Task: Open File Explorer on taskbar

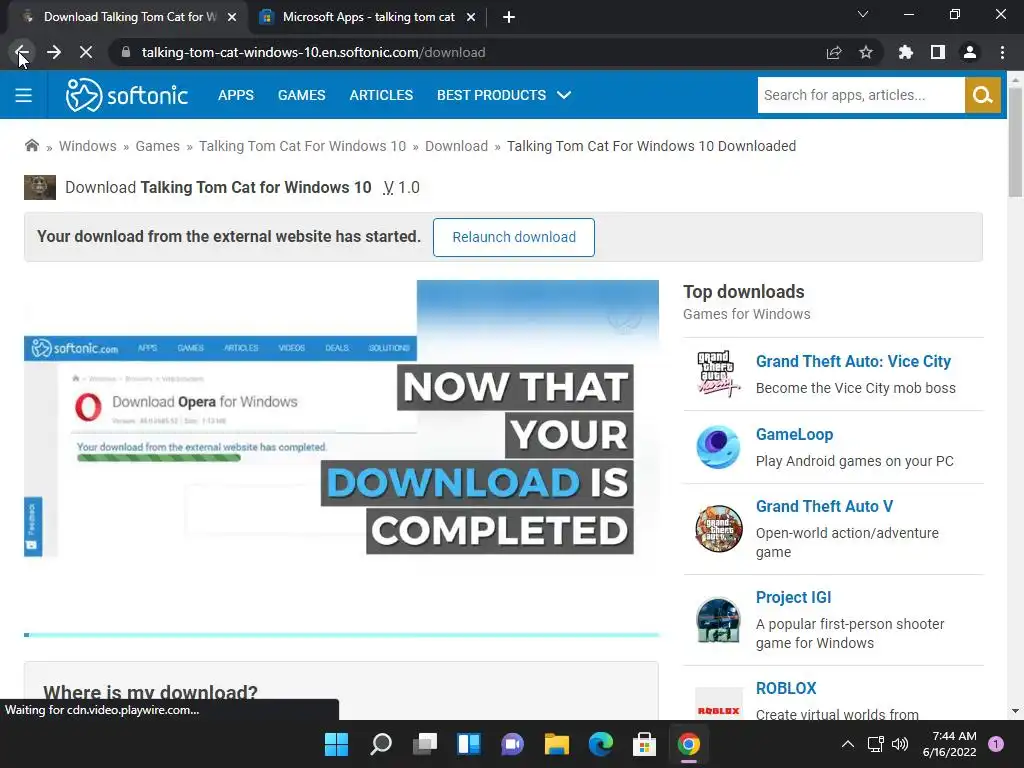Action: pyautogui.click(x=557, y=744)
